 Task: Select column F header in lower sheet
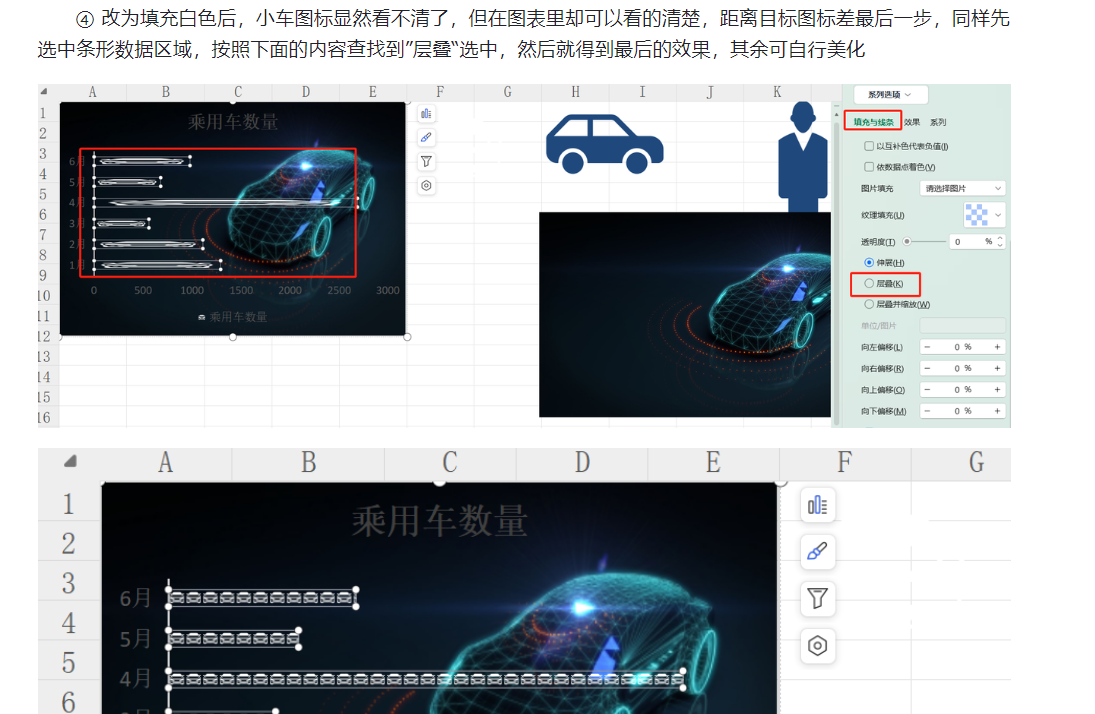tap(845, 462)
